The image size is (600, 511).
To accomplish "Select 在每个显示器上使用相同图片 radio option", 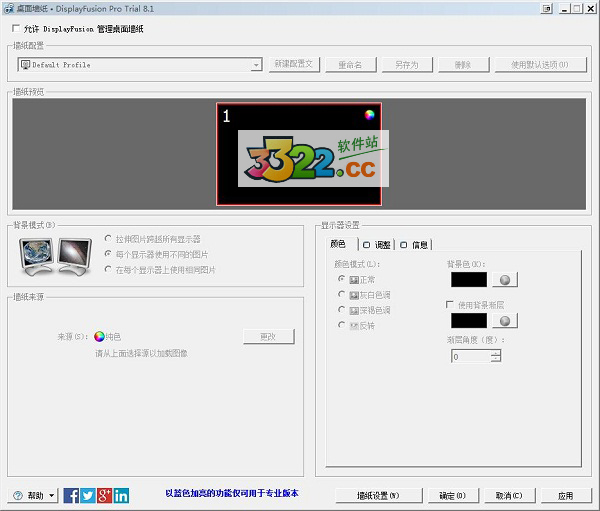I will tap(108, 269).
